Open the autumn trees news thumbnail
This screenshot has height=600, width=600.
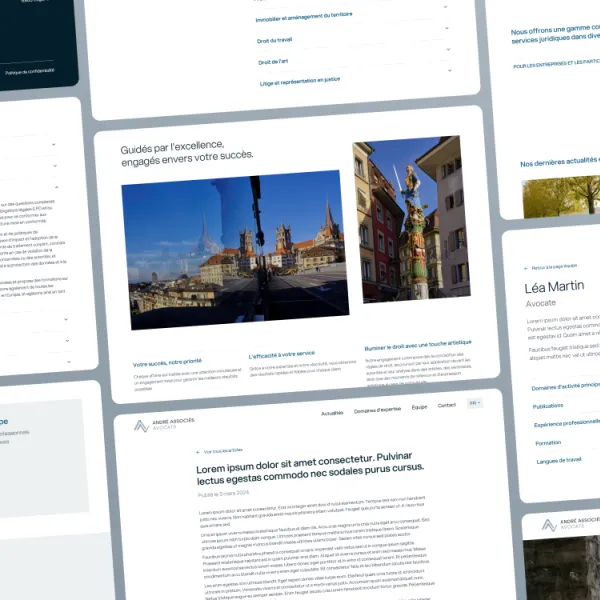[x=561, y=197]
